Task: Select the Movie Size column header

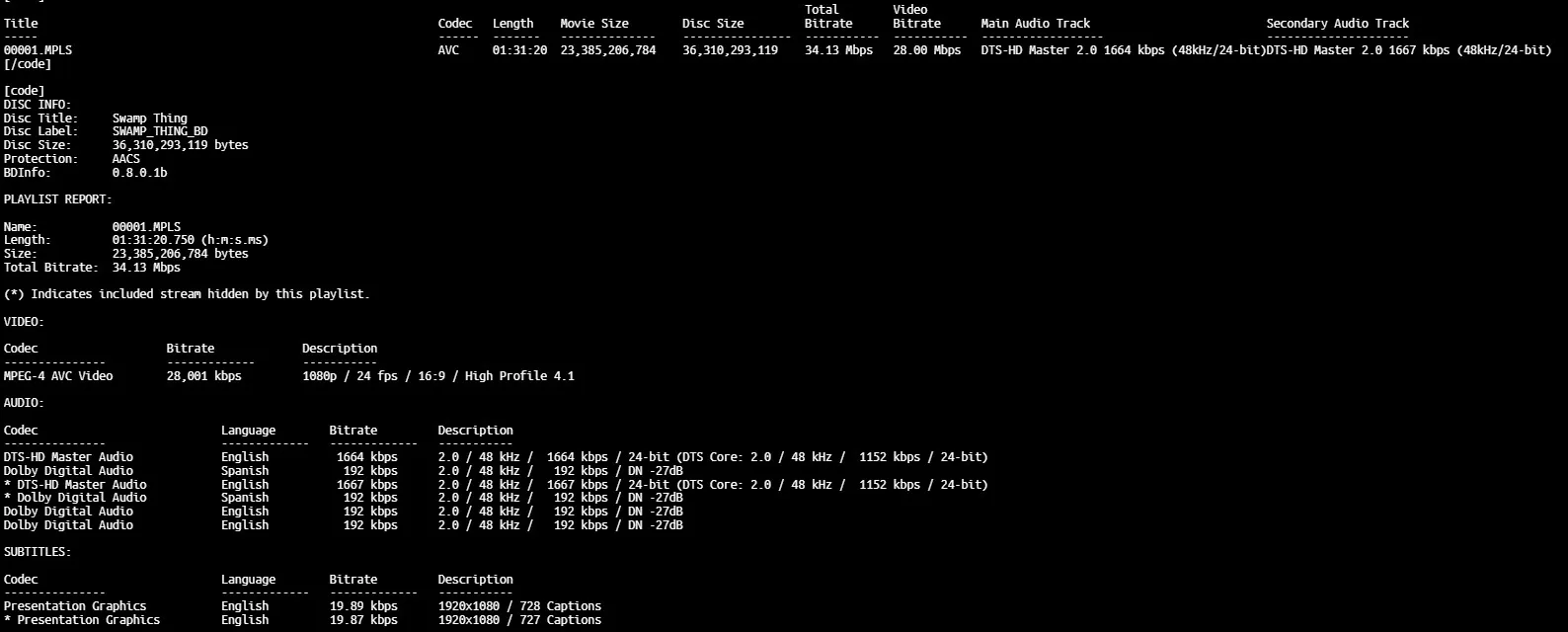Action: [593, 24]
